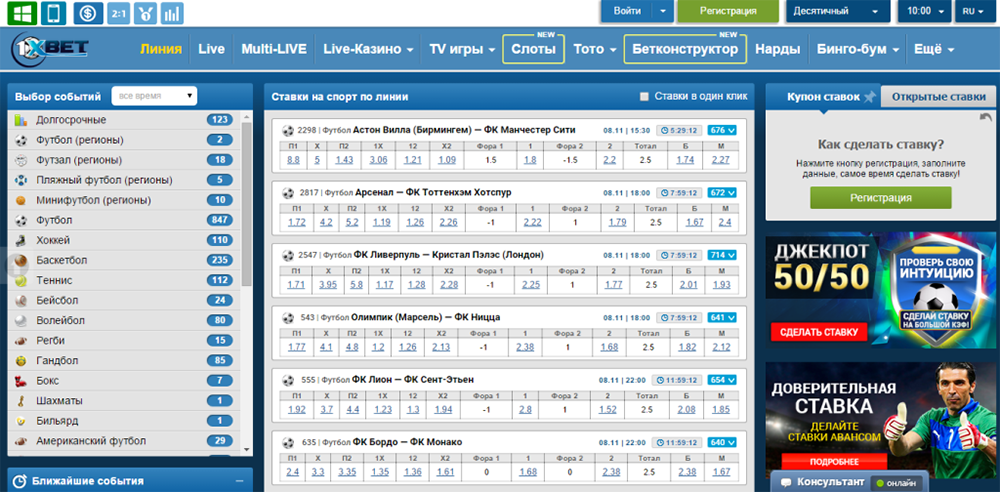Screen dimensions: 1000x492
Task: Open the mobile phone app icon
Action: click(53, 13)
